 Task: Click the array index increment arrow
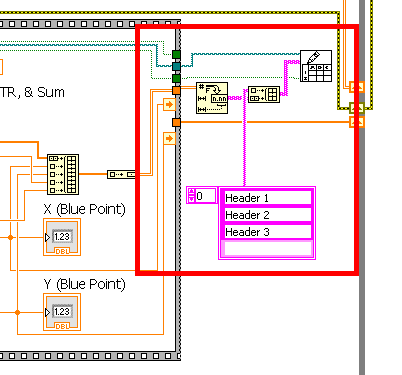pyautogui.click(x=191, y=192)
